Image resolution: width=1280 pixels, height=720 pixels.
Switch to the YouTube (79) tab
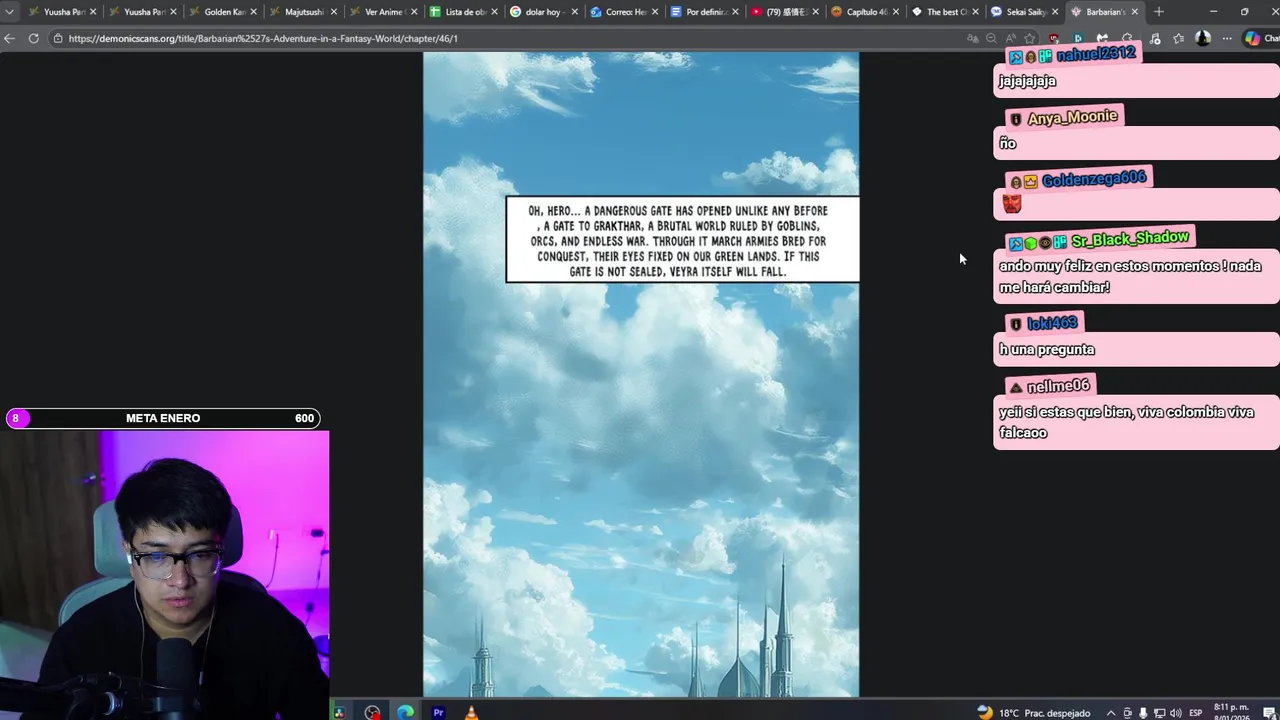tap(785, 12)
